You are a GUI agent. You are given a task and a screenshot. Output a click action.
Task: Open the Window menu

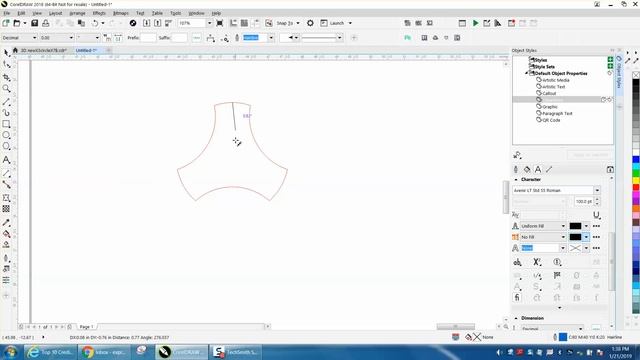pos(196,13)
